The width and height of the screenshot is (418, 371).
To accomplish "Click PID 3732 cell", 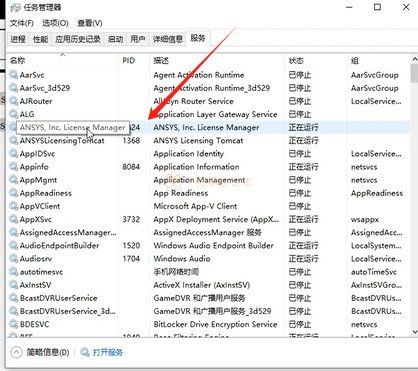I will tap(131, 219).
